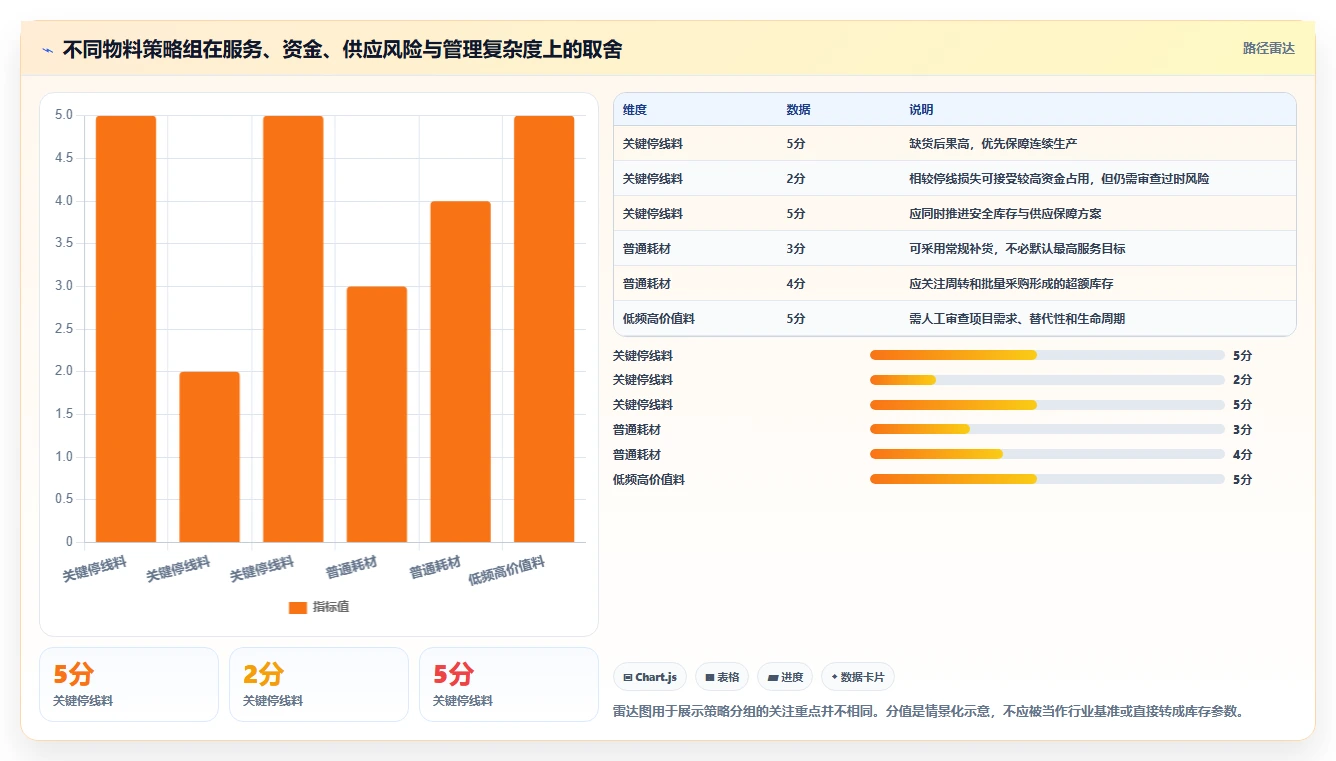Viewport: 1336px width, 761px height.
Task: Open the 2分 summary card
Action: coord(319,684)
